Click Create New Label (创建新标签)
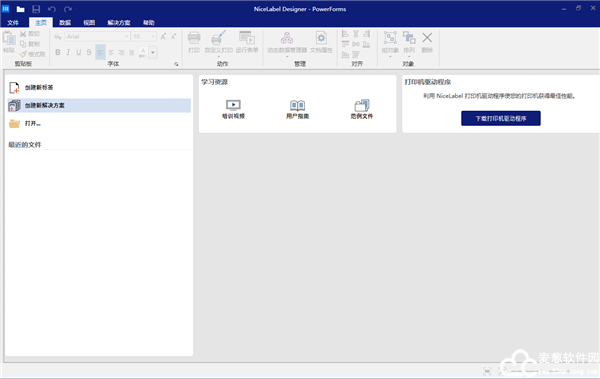This screenshot has height=379, width=600. (99, 87)
